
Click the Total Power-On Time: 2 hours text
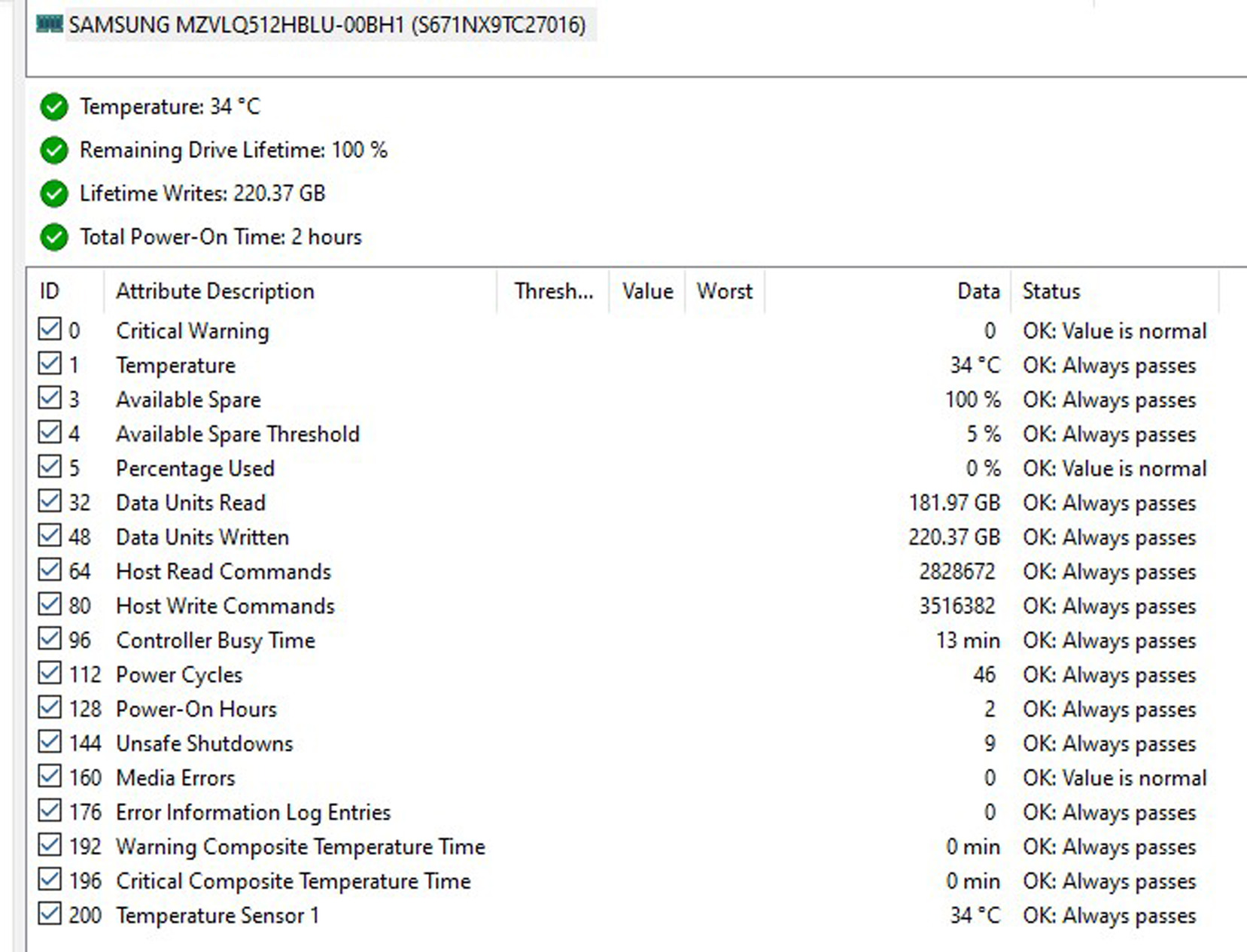221,237
